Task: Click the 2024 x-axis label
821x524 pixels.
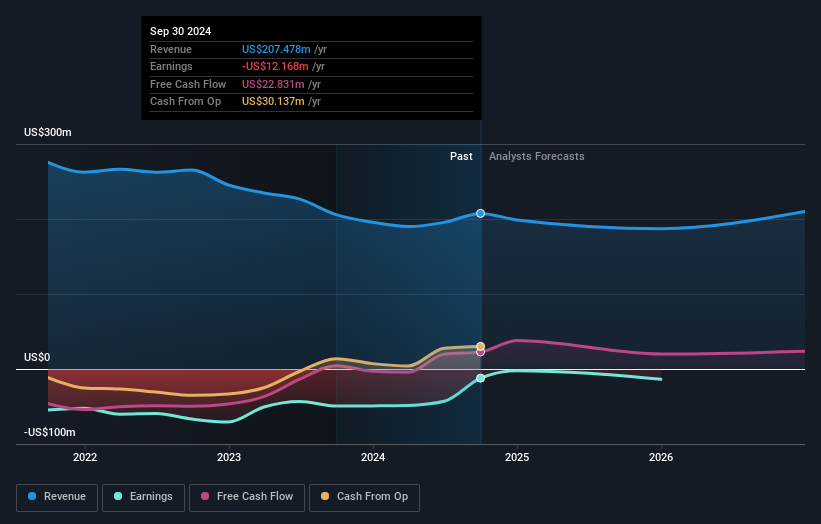Action: point(373,458)
